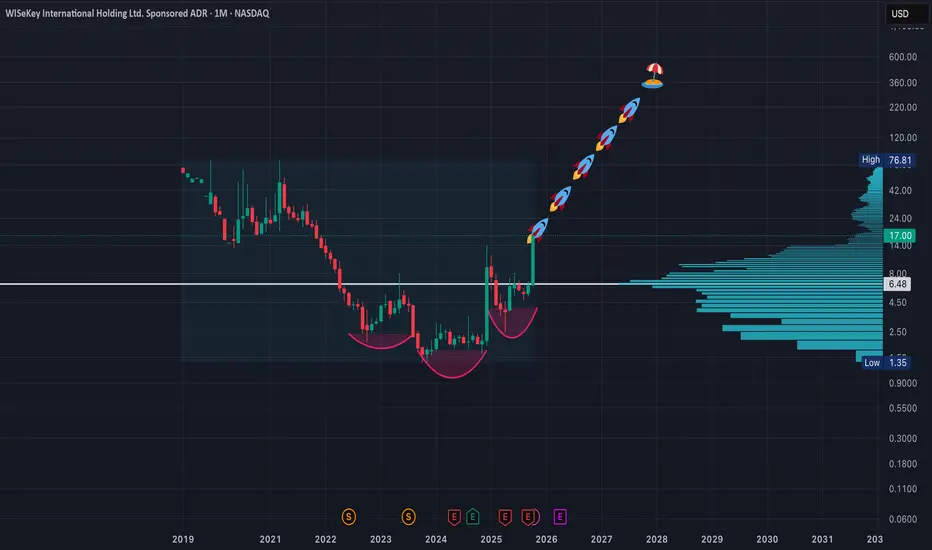
Task: Click the 2027 time axis label
Action: [x=602, y=539]
